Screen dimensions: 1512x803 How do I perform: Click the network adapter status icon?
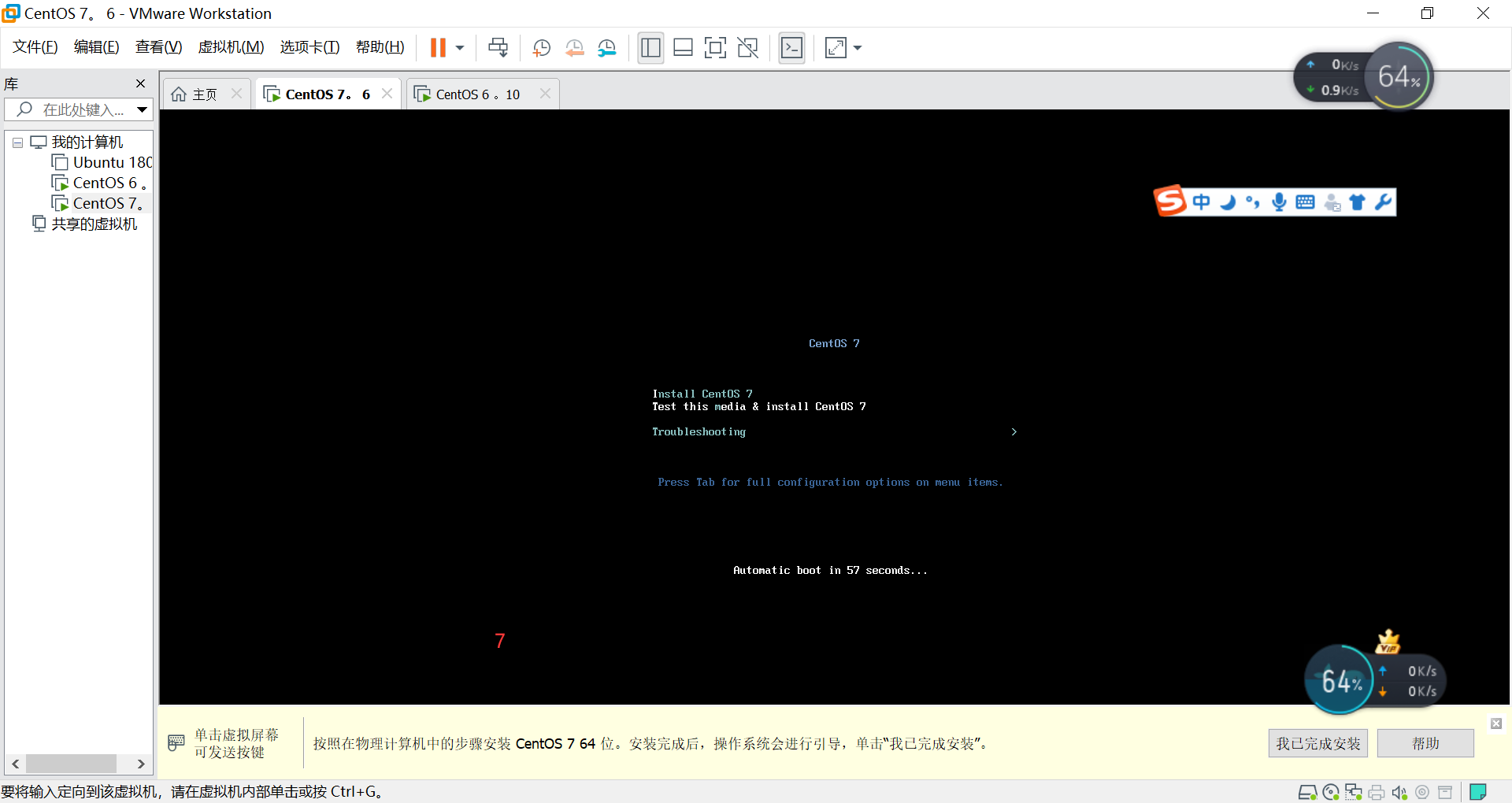[1354, 792]
